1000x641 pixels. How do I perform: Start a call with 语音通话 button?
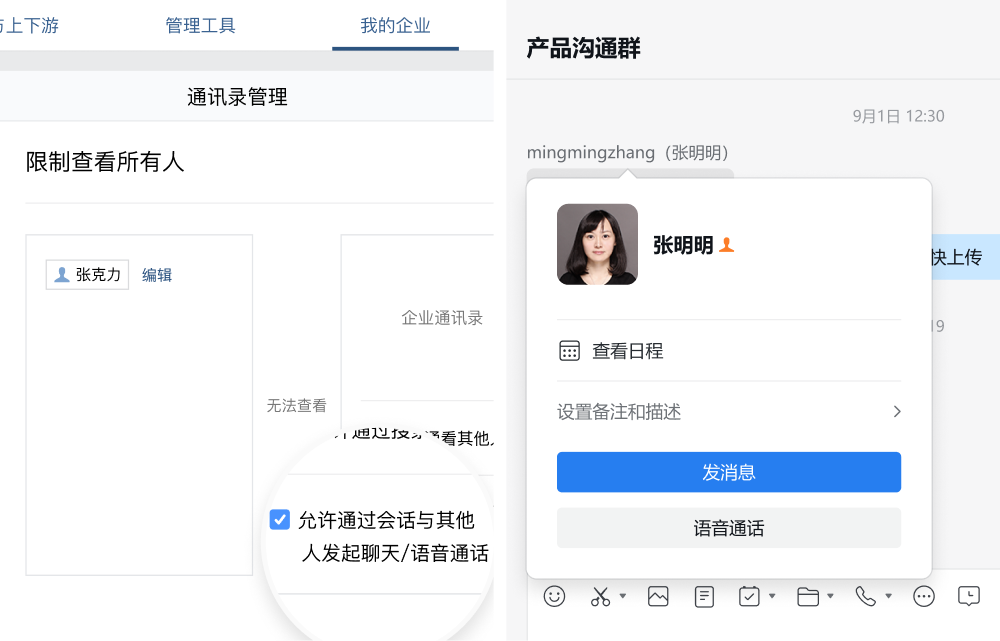point(729,528)
